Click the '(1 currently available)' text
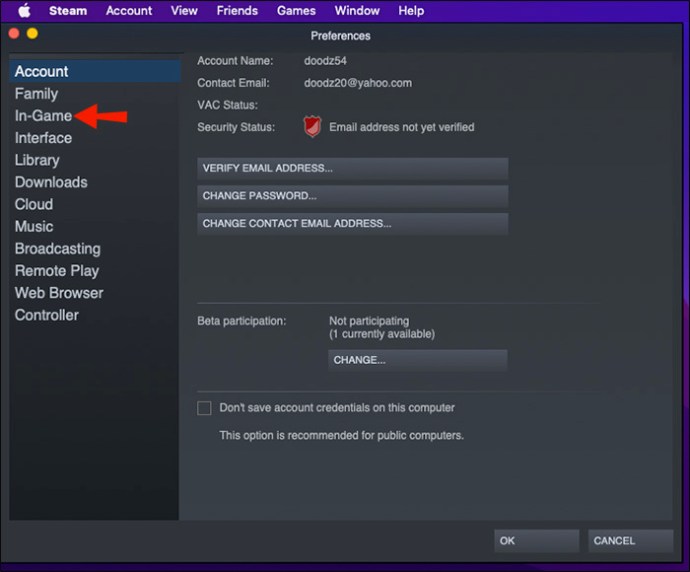 click(382, 334)
